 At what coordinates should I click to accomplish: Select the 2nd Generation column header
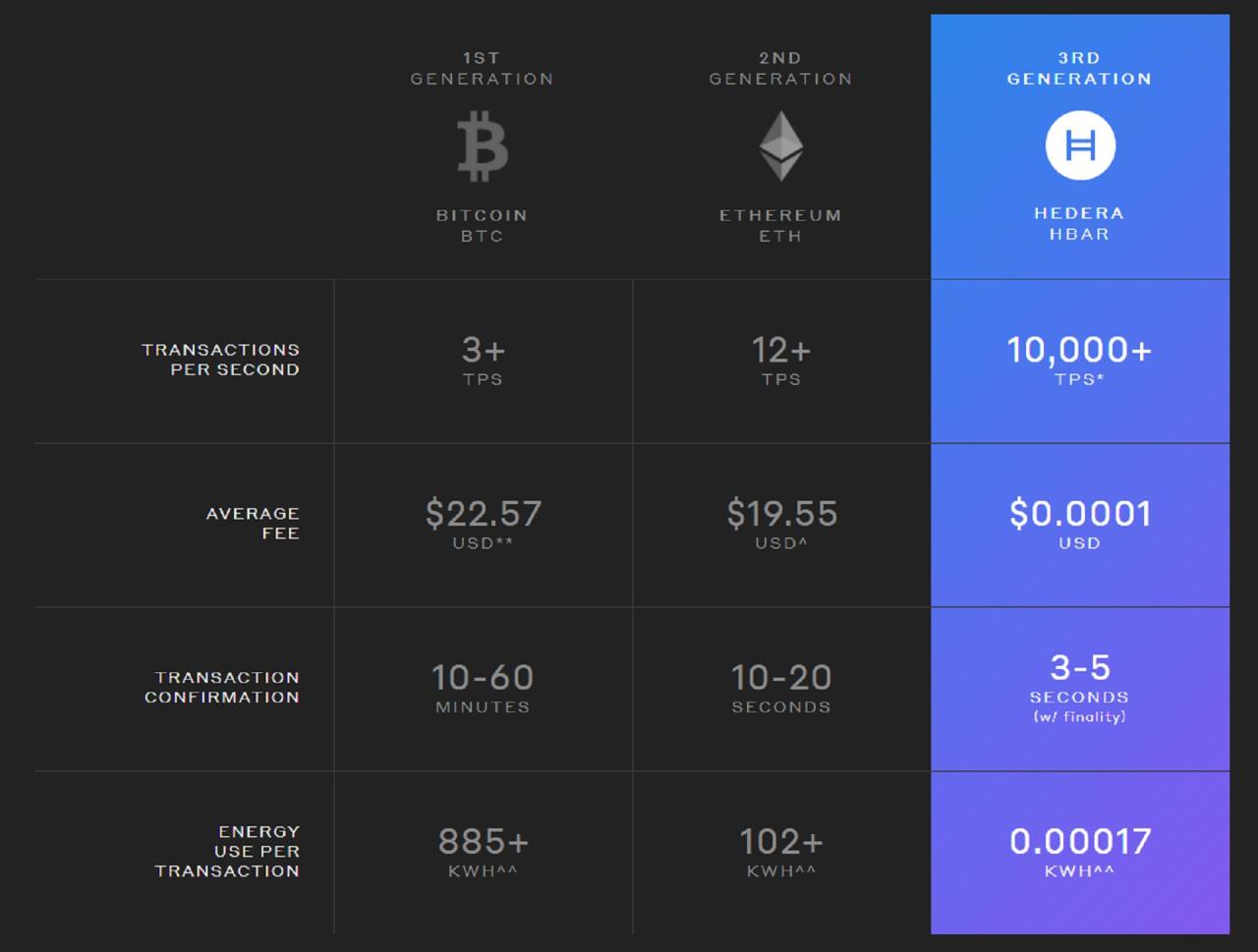coord(780,69)
